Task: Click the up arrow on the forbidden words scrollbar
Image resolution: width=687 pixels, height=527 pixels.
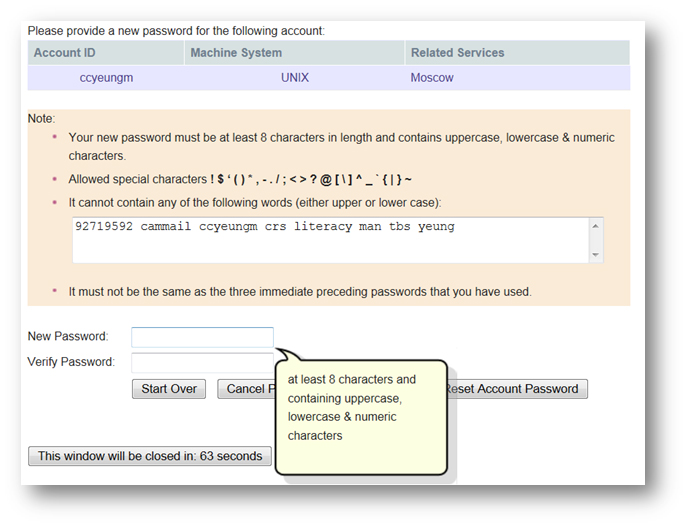Action: point(597,226)
